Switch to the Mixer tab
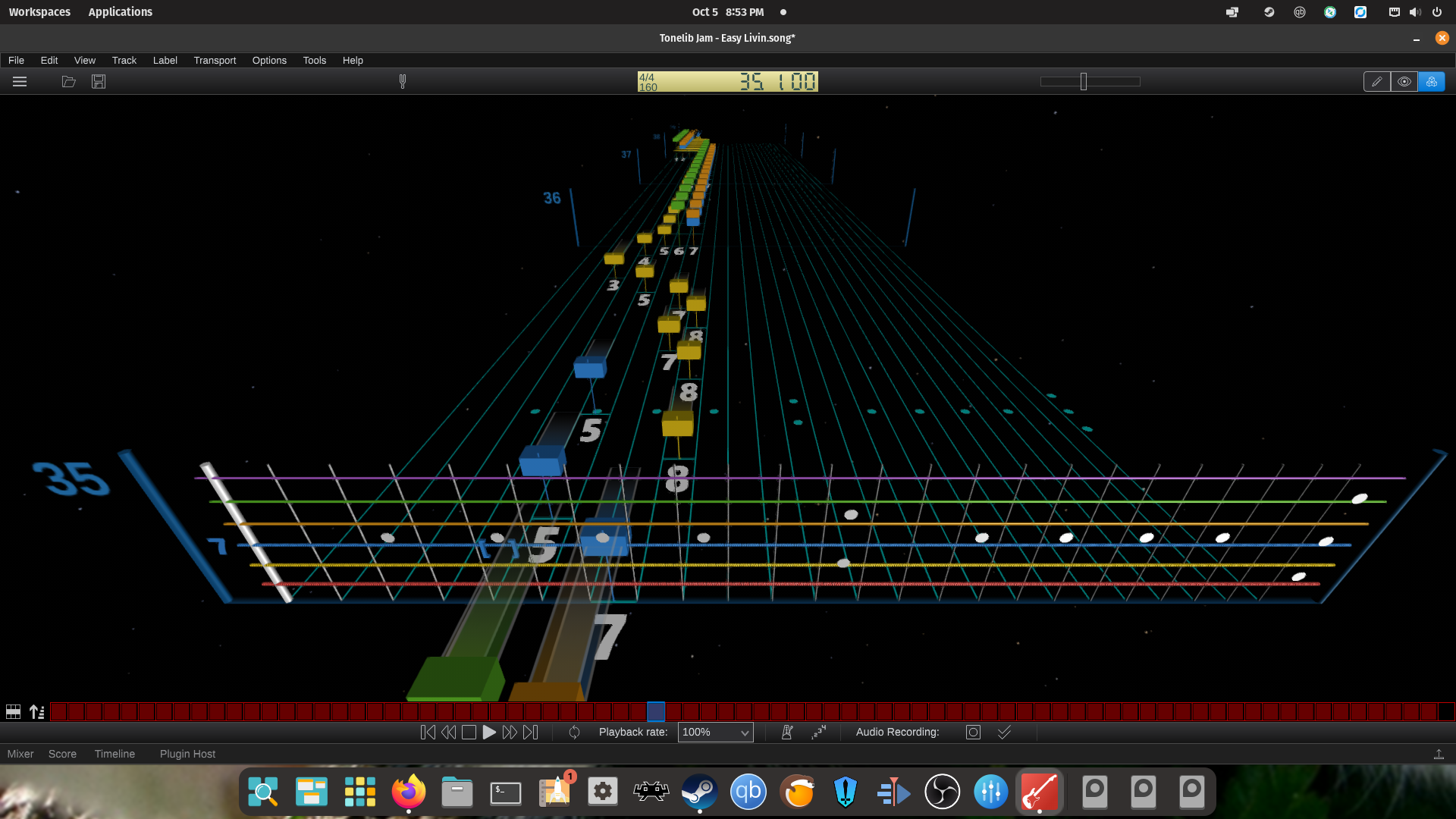The image size is (1456, 819). tap(20, 754)
